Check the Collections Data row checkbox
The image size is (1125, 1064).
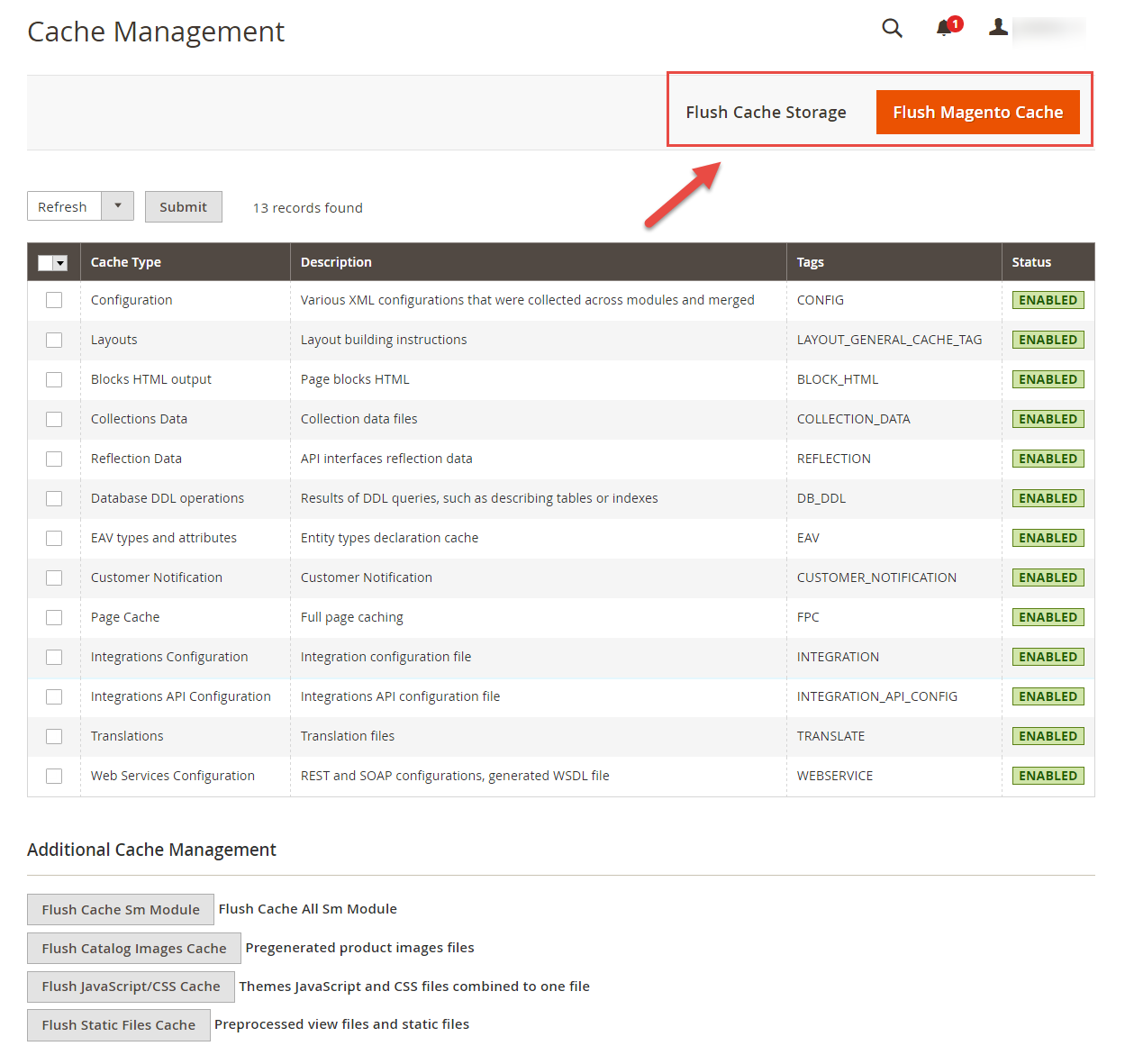(54, 419)
